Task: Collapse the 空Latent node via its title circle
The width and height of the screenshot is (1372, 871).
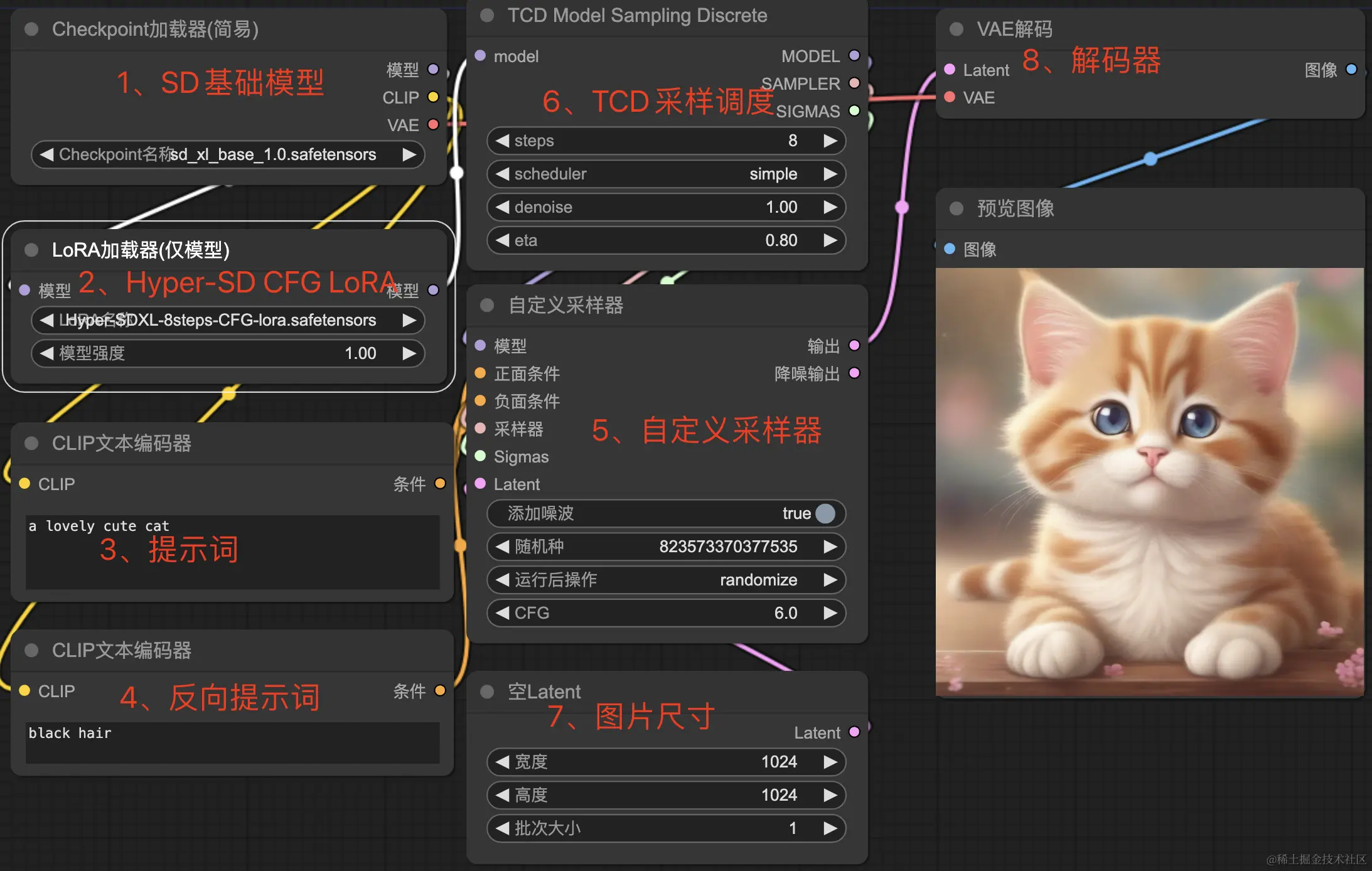Action: tap(486, 691)
